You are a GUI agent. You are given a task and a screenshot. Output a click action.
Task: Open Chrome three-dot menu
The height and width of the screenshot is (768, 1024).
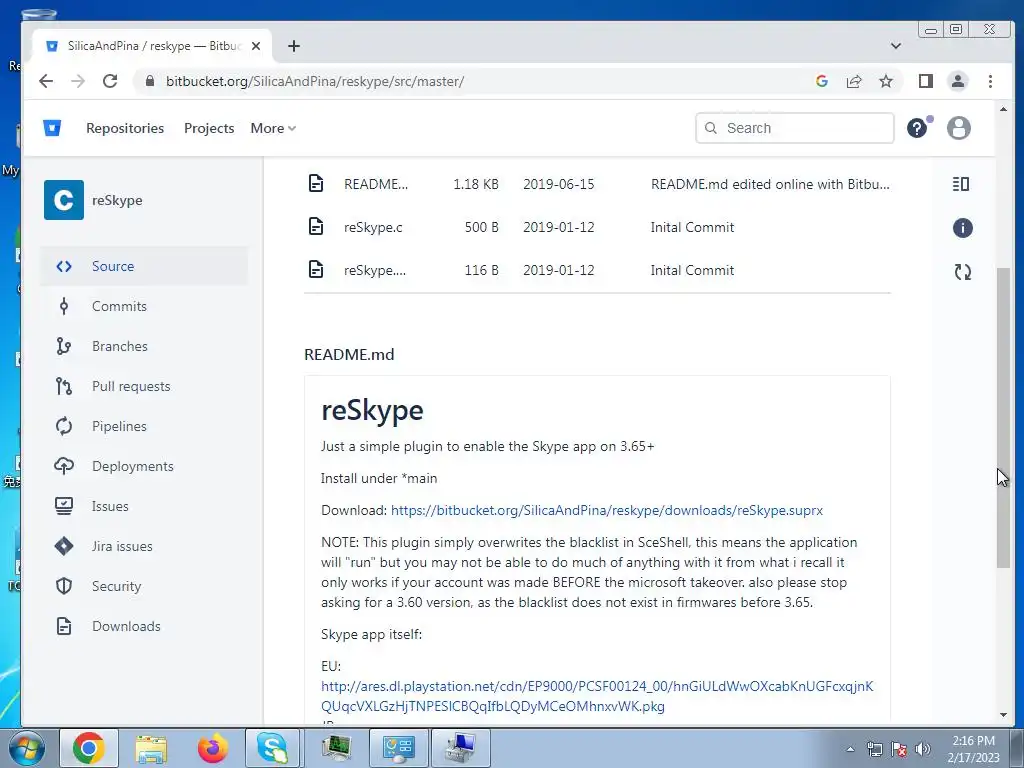click(x=990, y=81)
